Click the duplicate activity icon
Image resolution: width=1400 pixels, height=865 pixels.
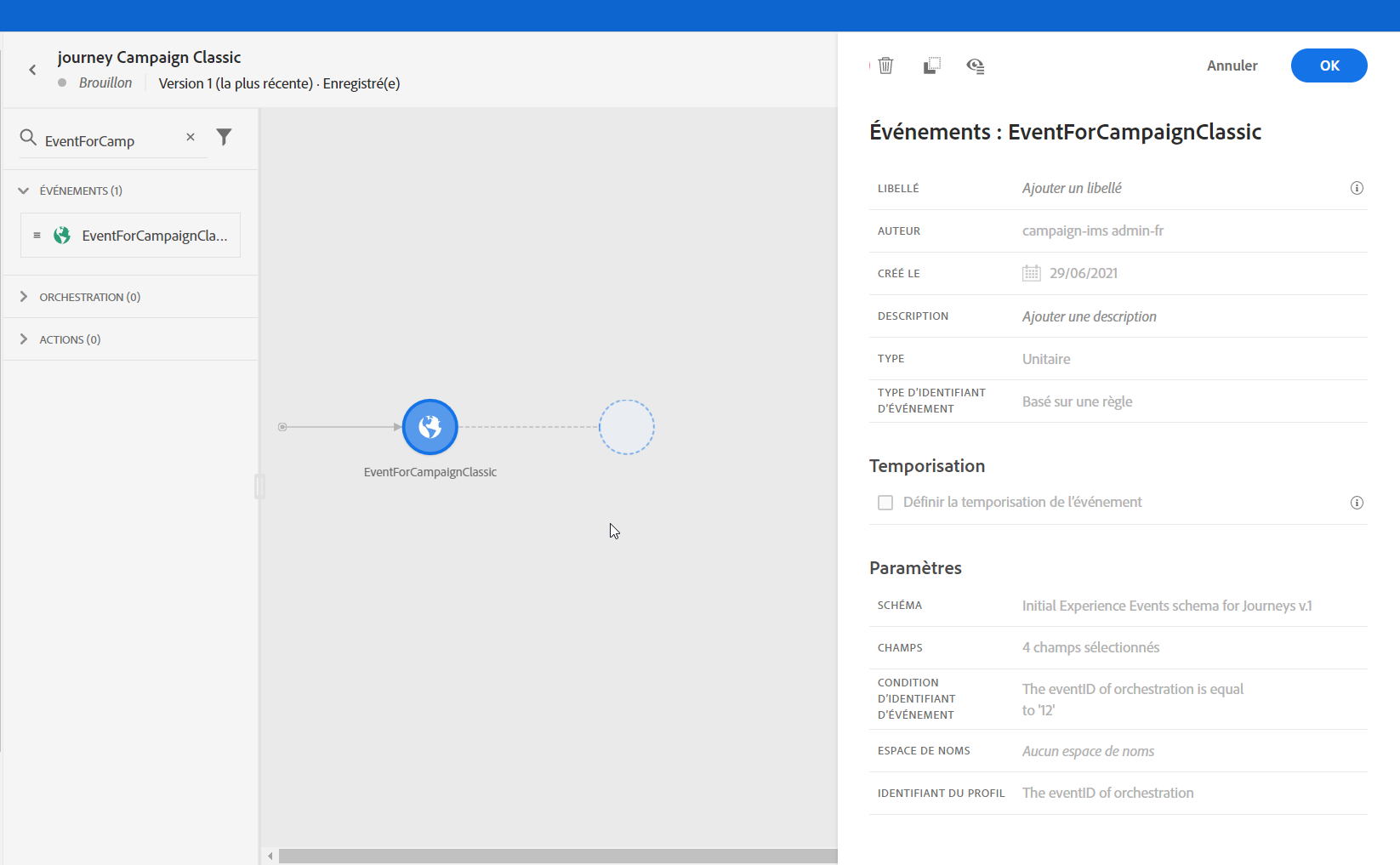tap(931, 65)
